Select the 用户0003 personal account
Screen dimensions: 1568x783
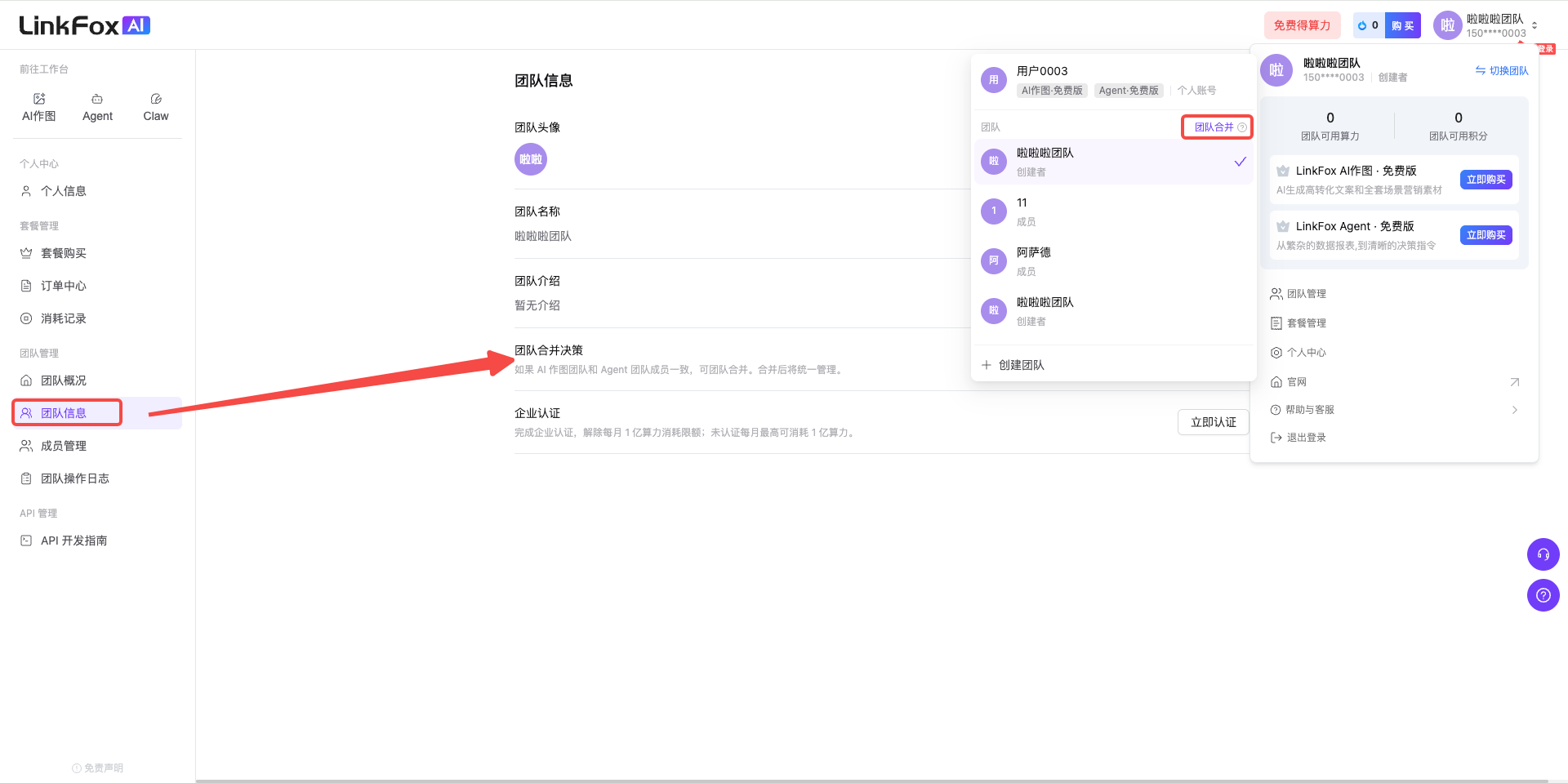1113,80
